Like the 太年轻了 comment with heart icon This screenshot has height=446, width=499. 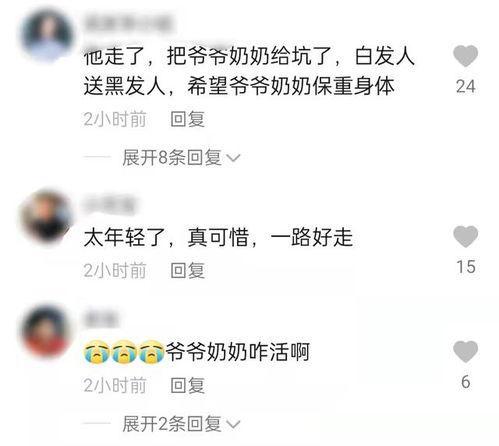[x=465, y=236]
